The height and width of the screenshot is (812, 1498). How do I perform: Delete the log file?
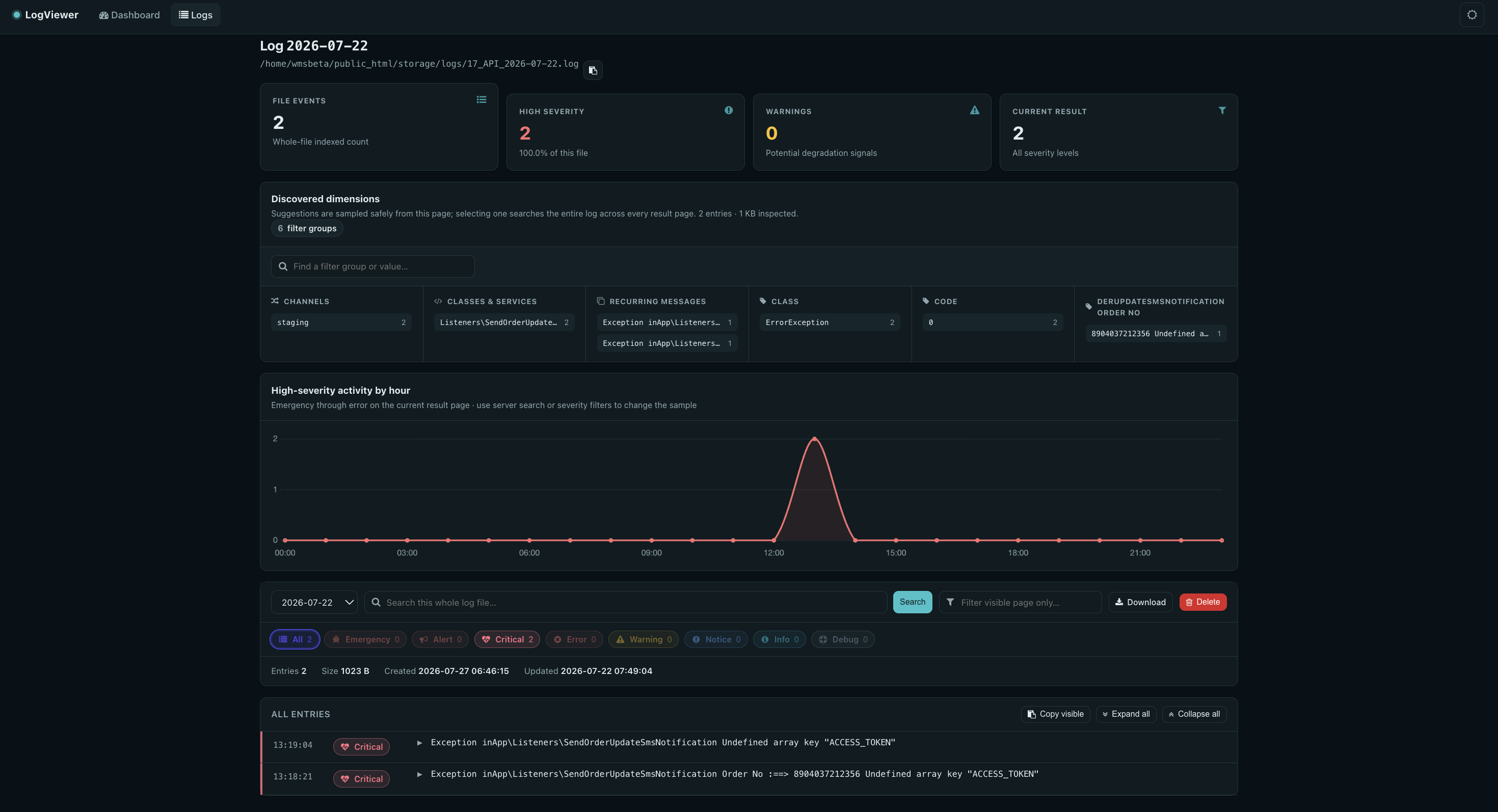coord(1202,602)
